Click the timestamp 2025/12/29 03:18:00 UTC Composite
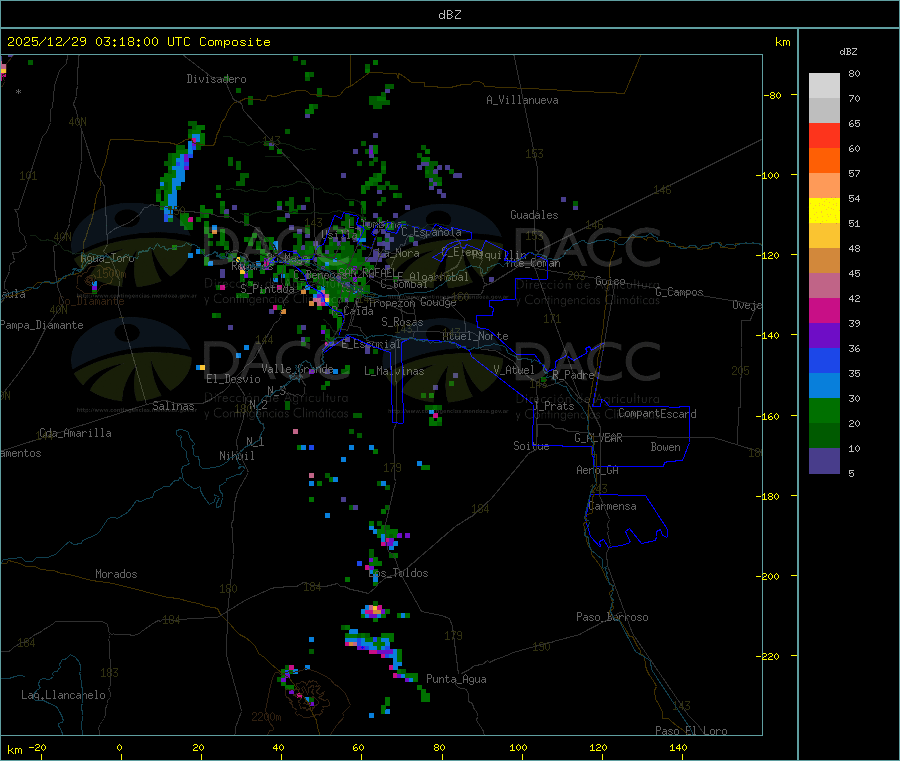The width and height of the screenshot is (900, 761). (139, 42)
